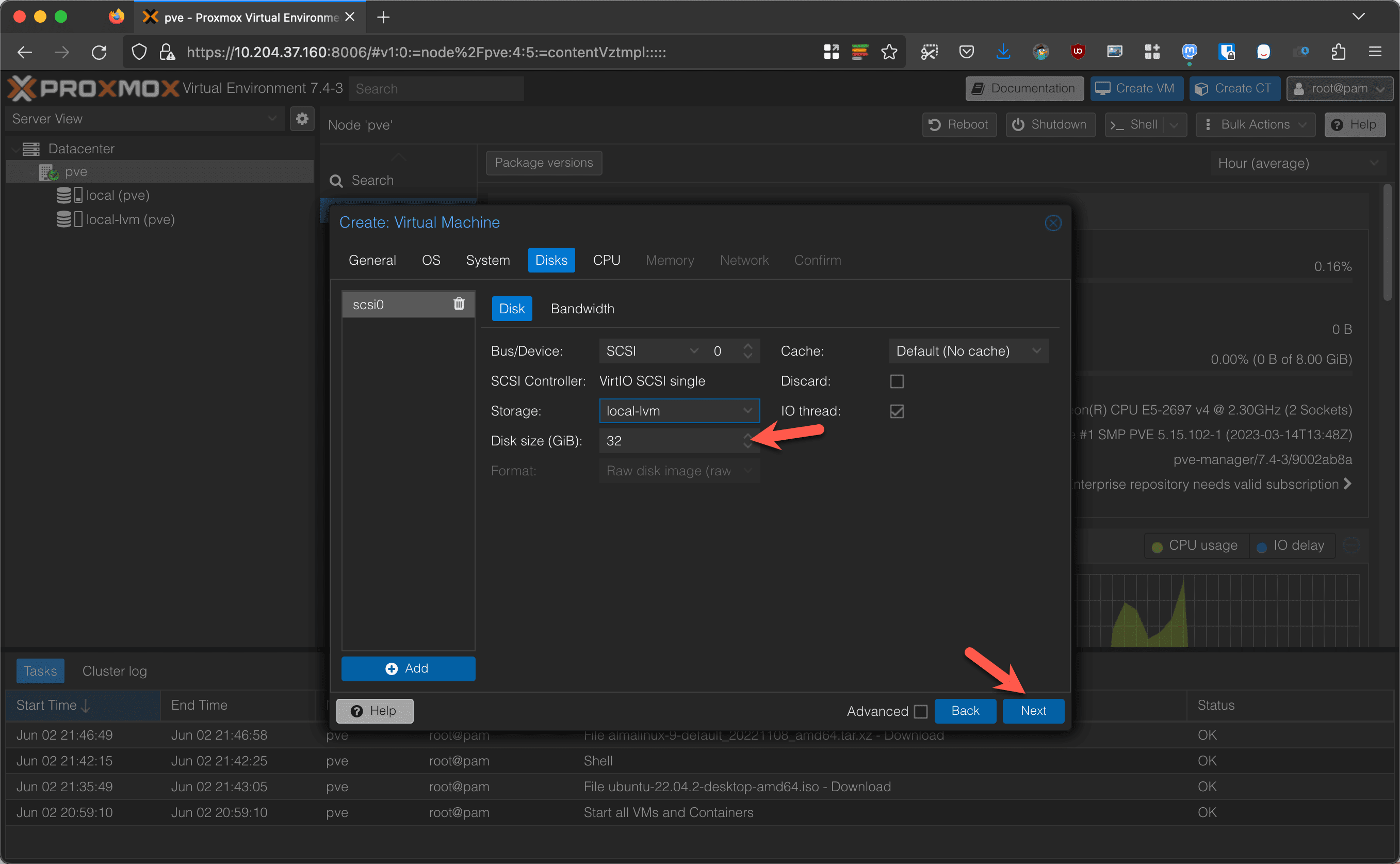1400x864 pixels.
Task: Enable the Discard checkbox
Action: click(897, 381)
